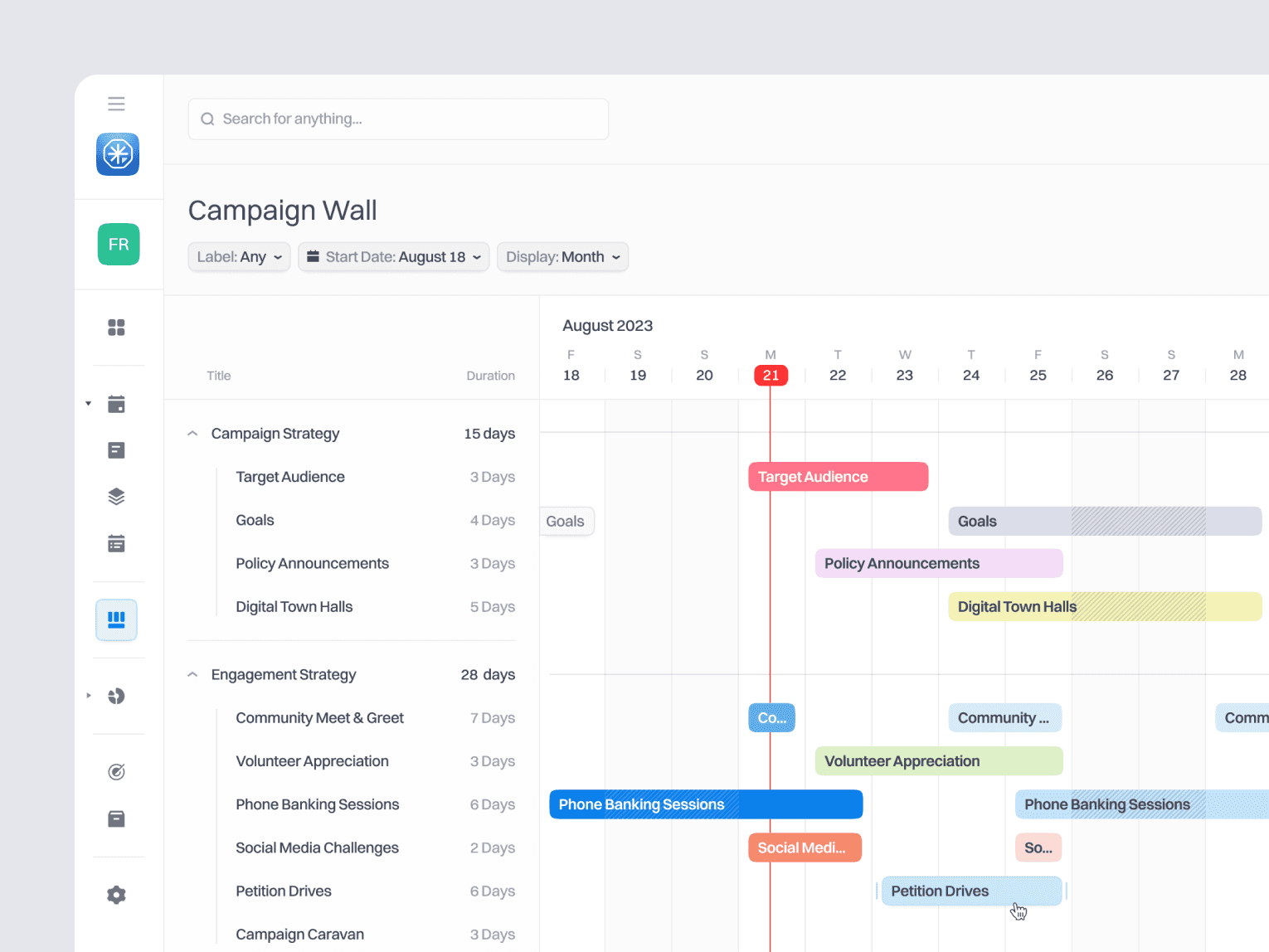Screen dimensions: 1269x952
Task: Select the dashboard grid icon in sidebar
Action: (x=115, y=328)
